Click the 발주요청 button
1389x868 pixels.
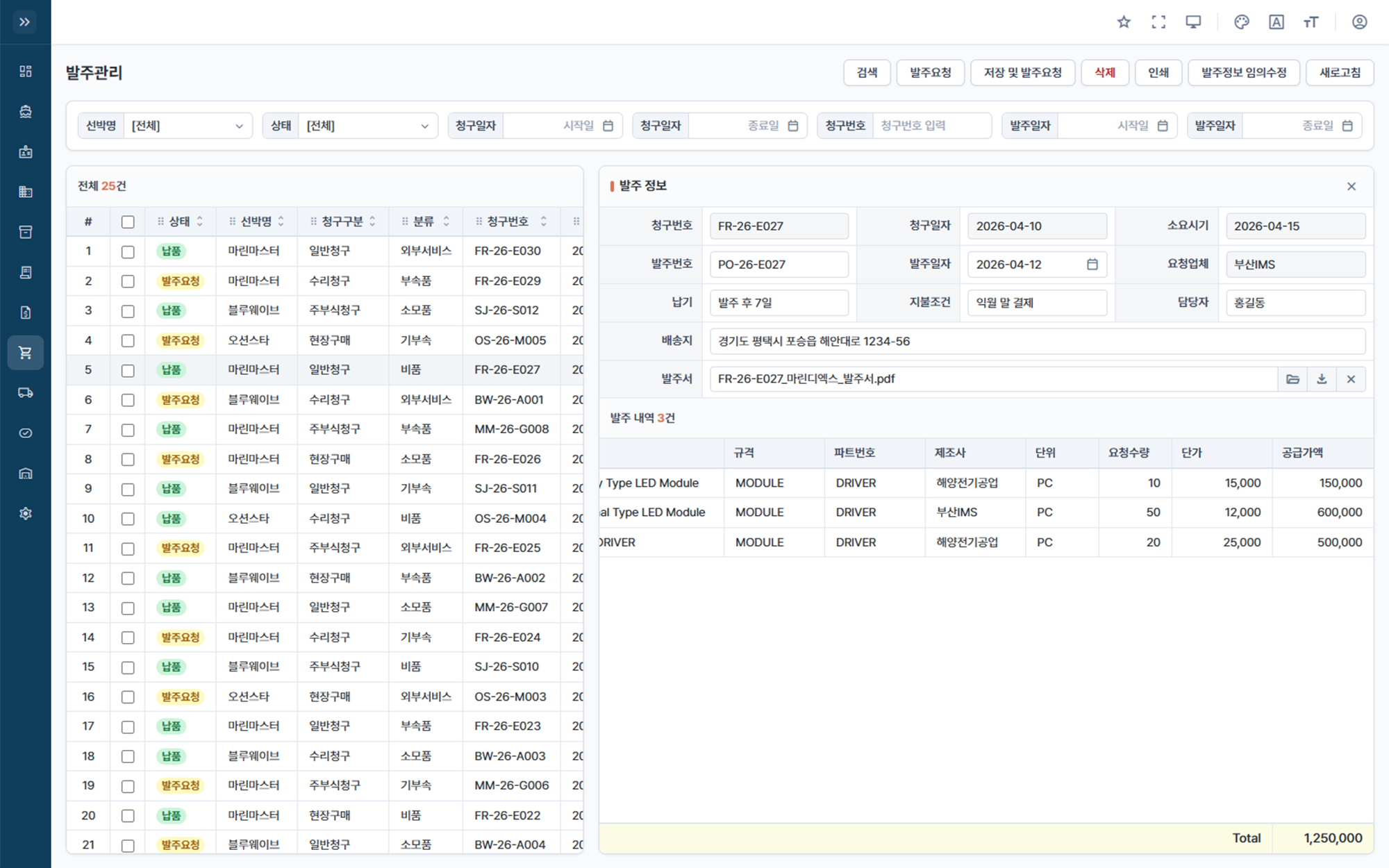tap(931, 73)
